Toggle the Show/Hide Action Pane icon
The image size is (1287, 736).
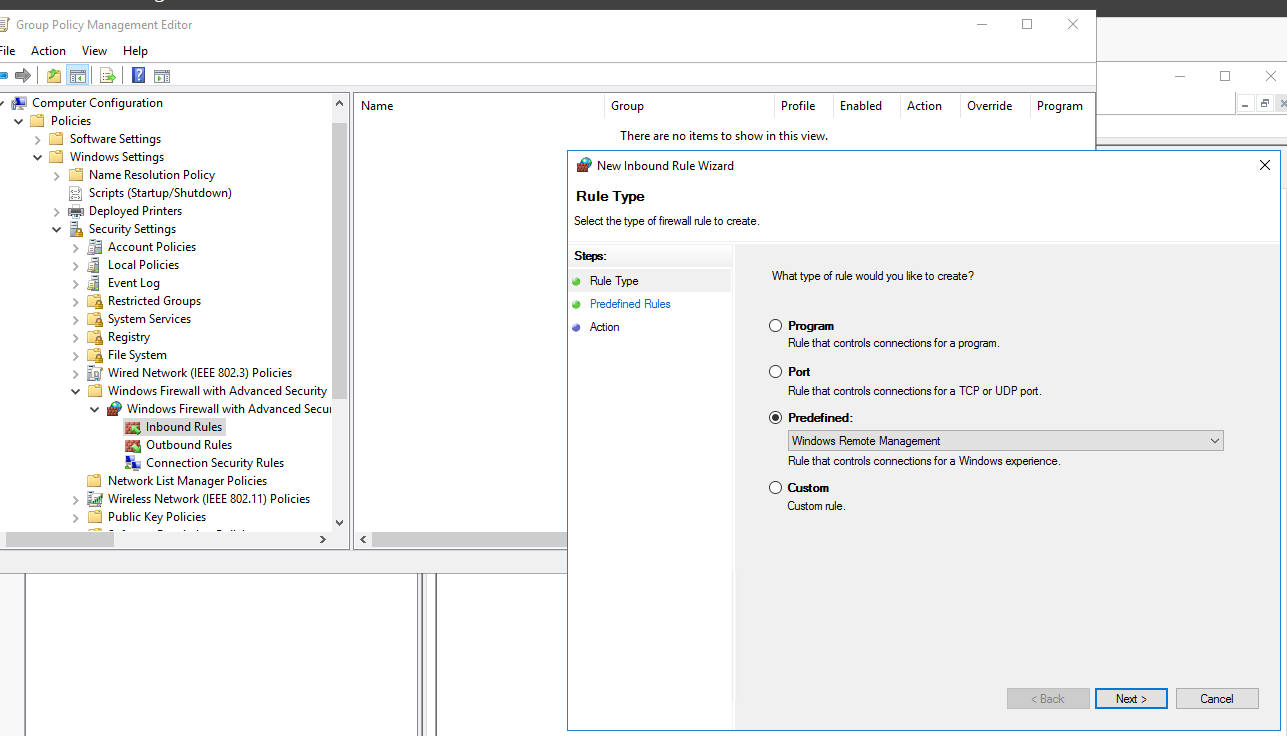[162, 75]
